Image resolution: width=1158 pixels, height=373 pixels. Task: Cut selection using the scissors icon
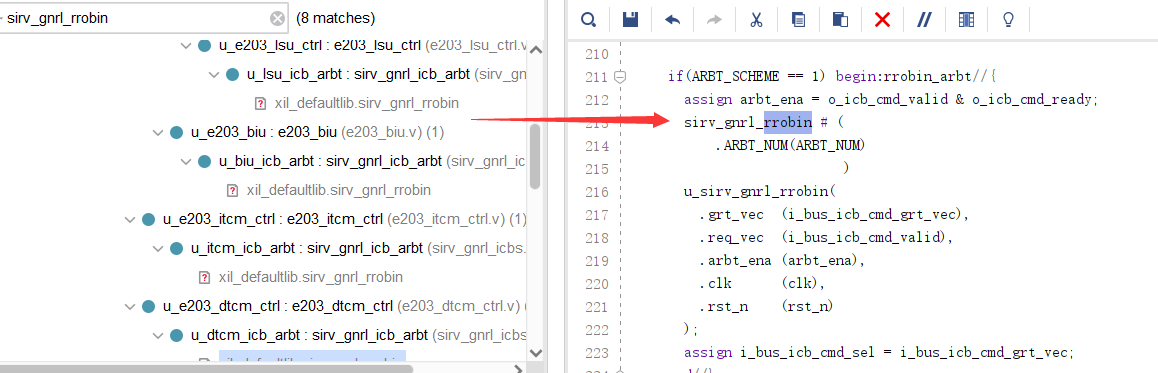(x=756, y=20)
